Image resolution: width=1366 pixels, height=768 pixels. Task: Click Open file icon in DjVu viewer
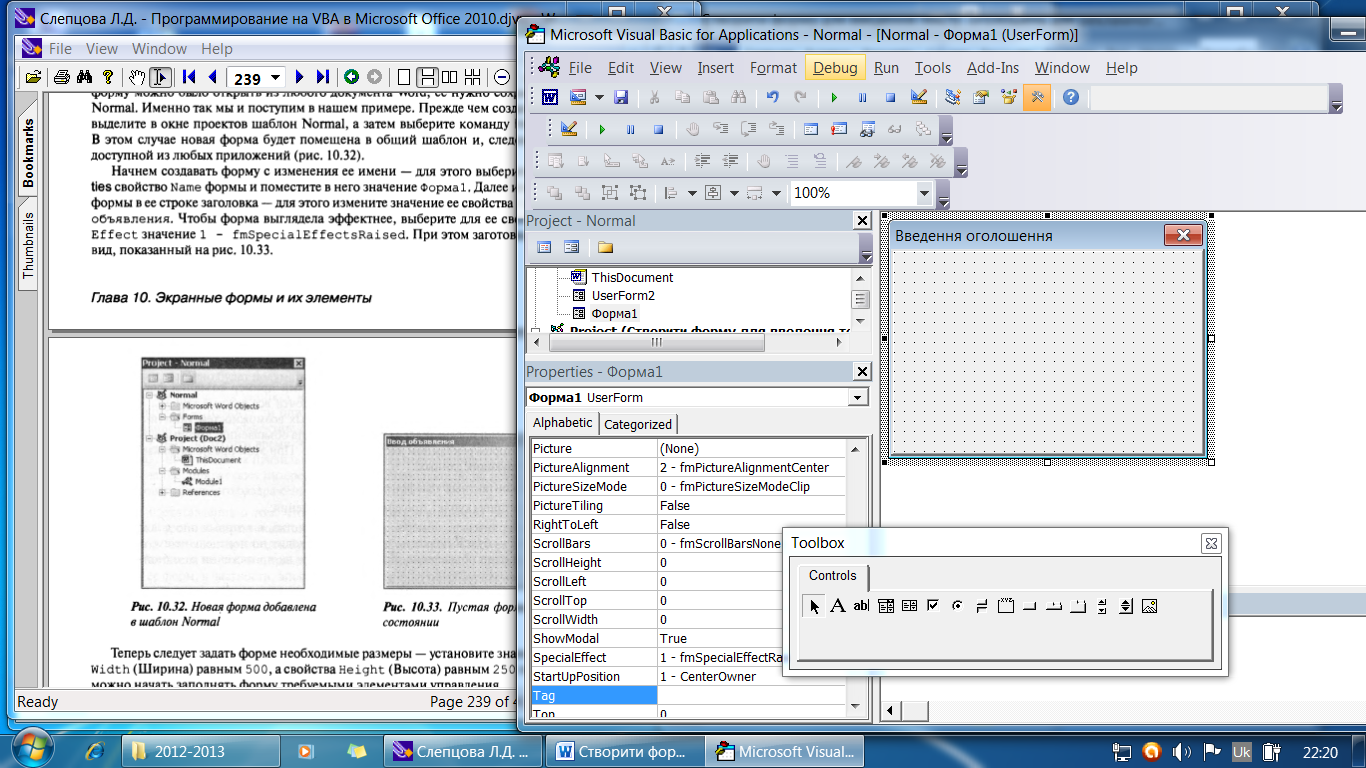(x=33, y=77)
